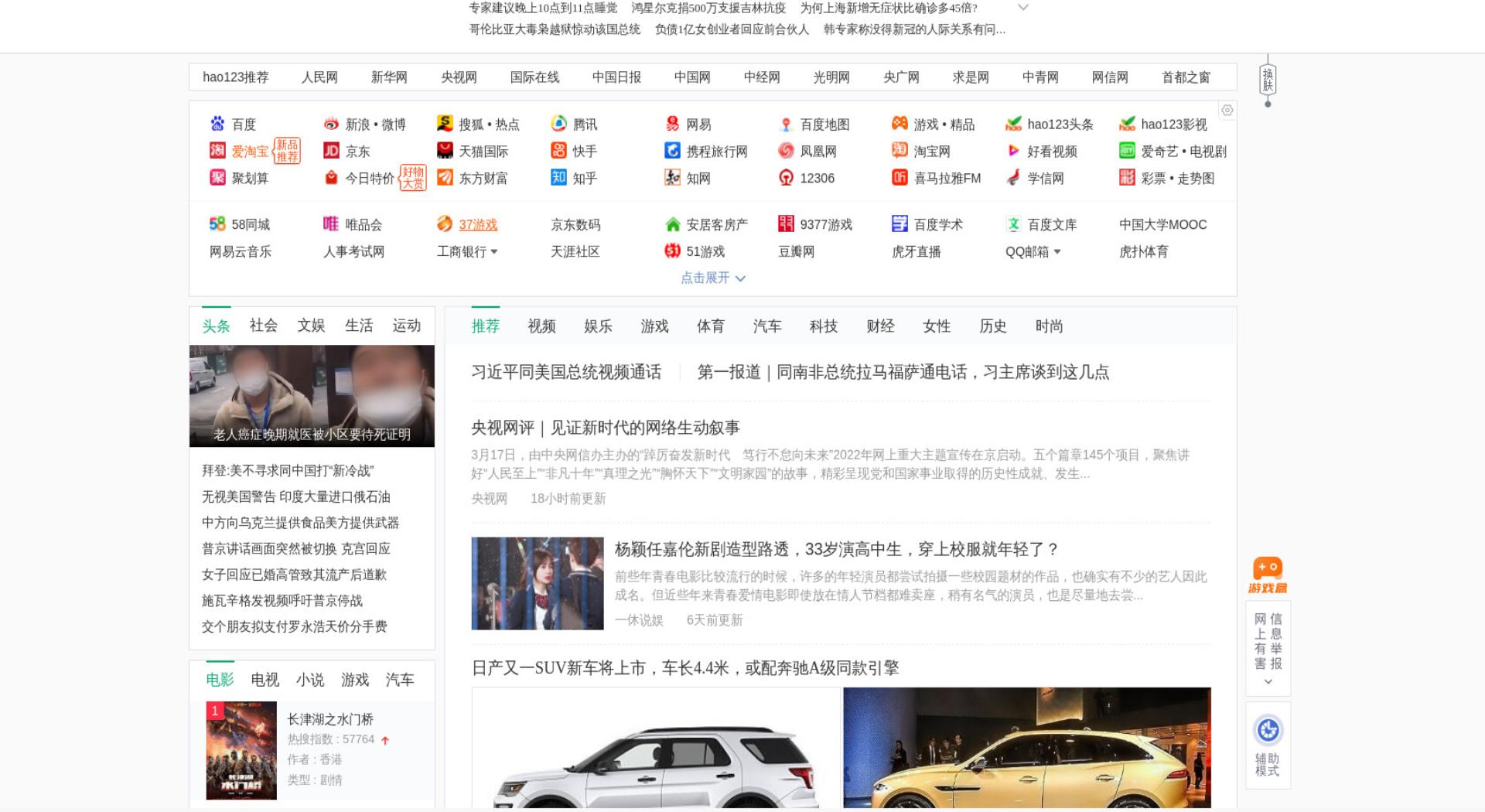Image resolution: width=1485 pixels, height=812 pixels.
Task: Select the 视频 feed tab
Action: pyautogui.click(x=541, y=326)
